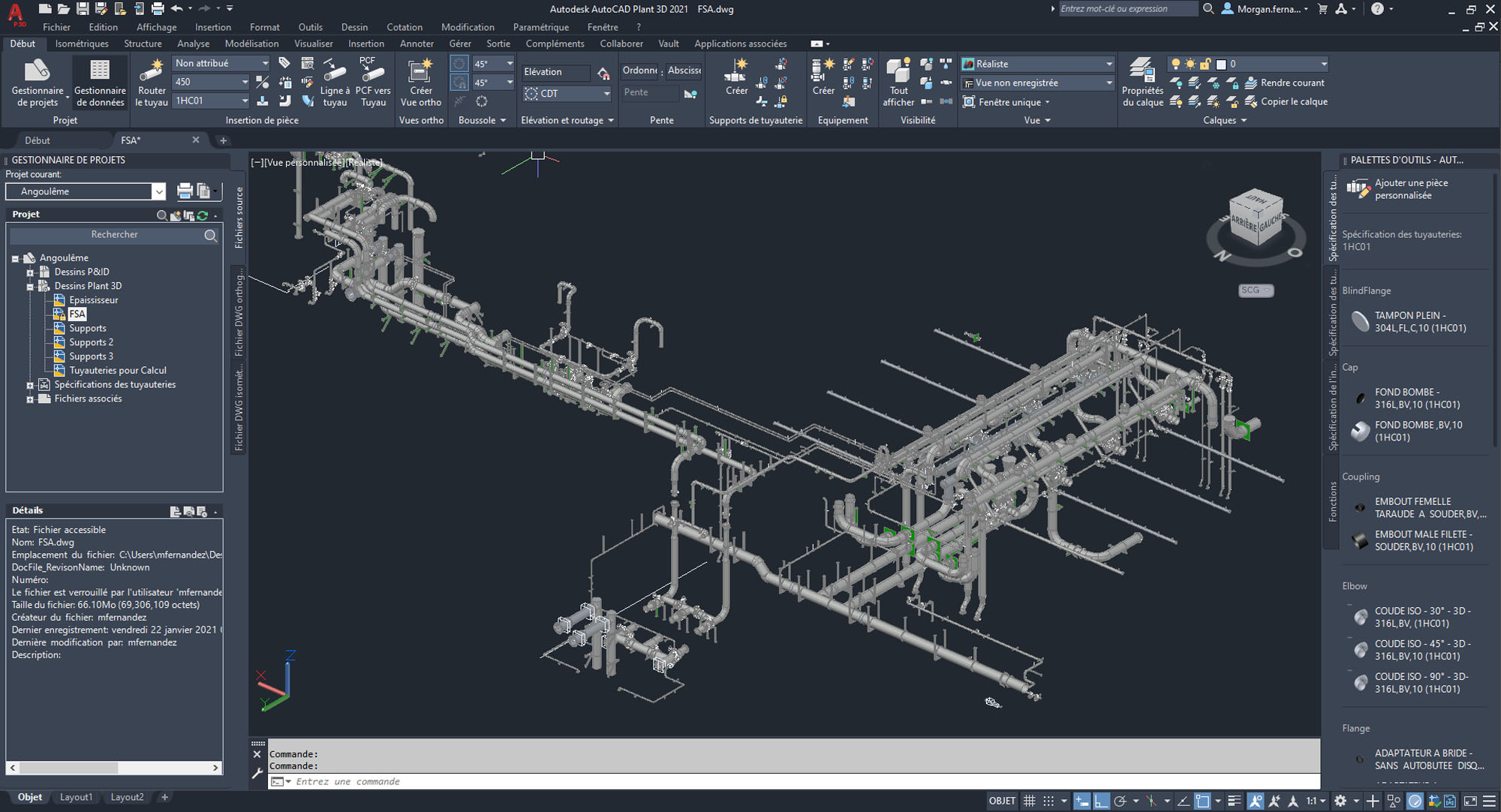
Task: Expand the Calques panel flyout
Action: click(x=1225, y=120)
